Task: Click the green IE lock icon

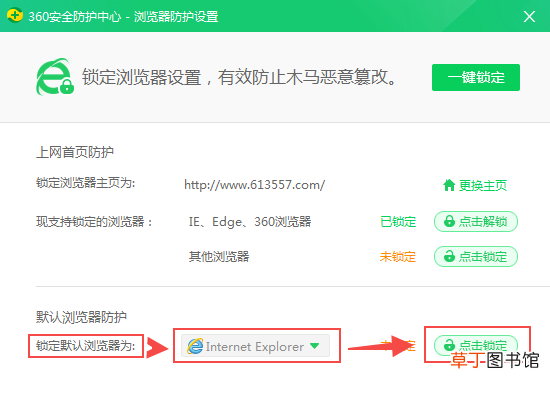Action: (x=55, y=77)
